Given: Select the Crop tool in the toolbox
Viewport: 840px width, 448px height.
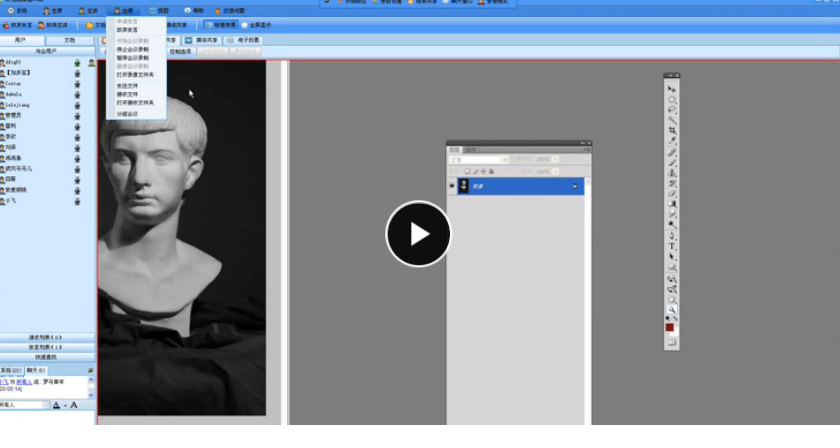Looking at the screenshot, I should (x=672, y=131).
